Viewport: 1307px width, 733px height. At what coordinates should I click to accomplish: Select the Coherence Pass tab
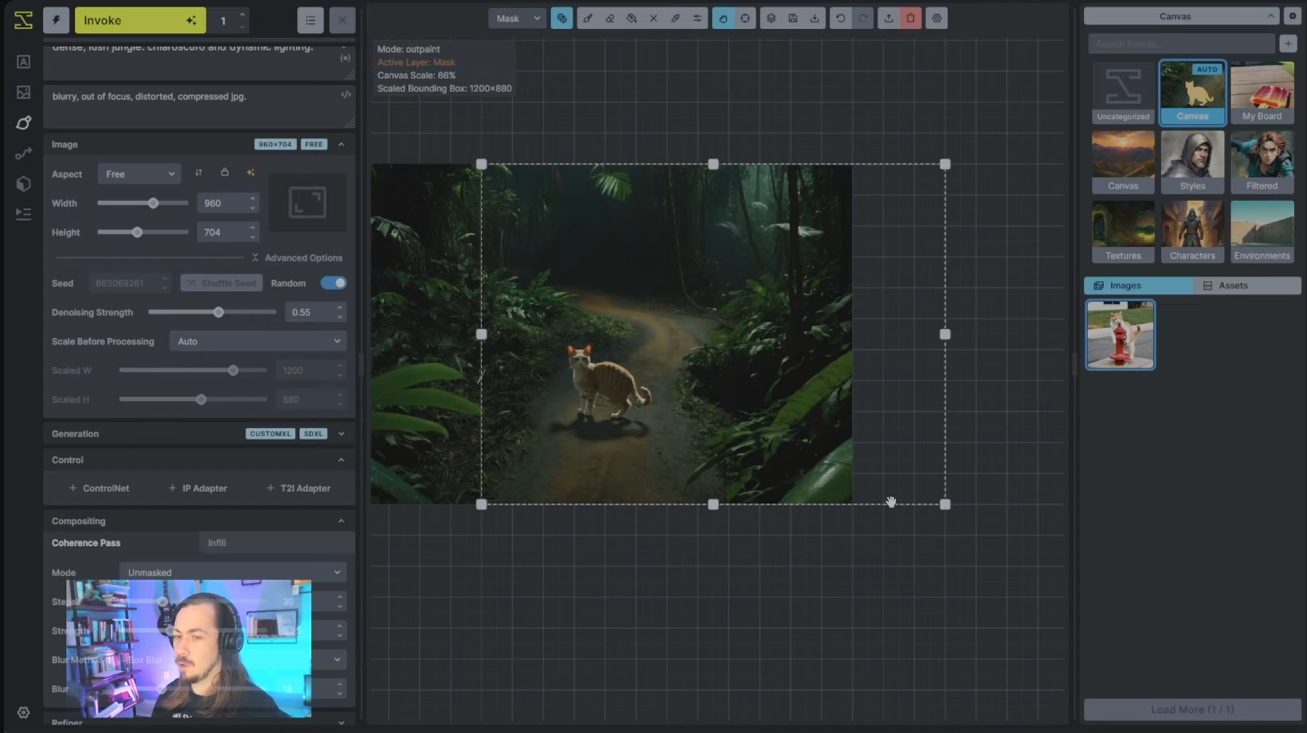pos(119,543)
